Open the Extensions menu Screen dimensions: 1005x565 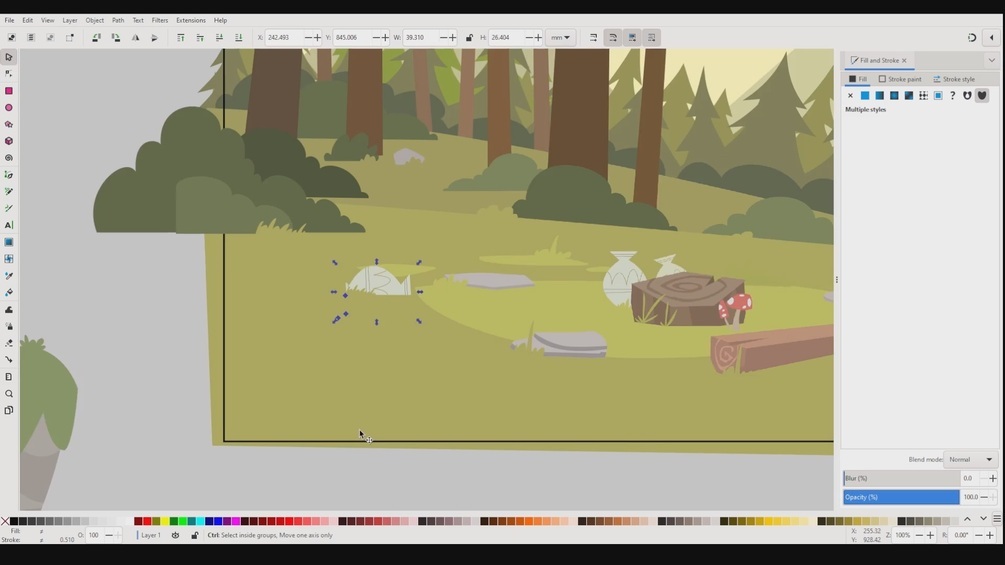pyautogui.click(x=191, y=20)
